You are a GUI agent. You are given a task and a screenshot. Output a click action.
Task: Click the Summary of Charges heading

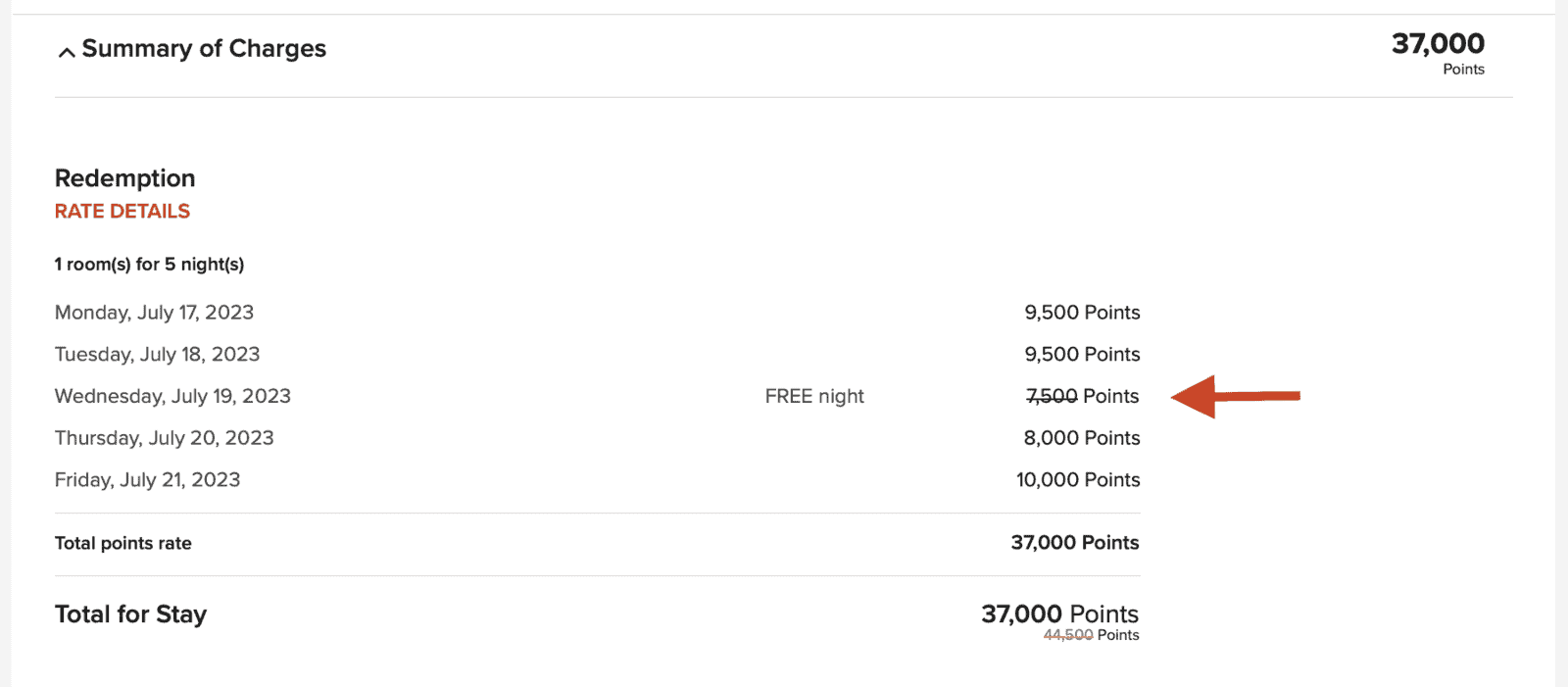(204, 49)
